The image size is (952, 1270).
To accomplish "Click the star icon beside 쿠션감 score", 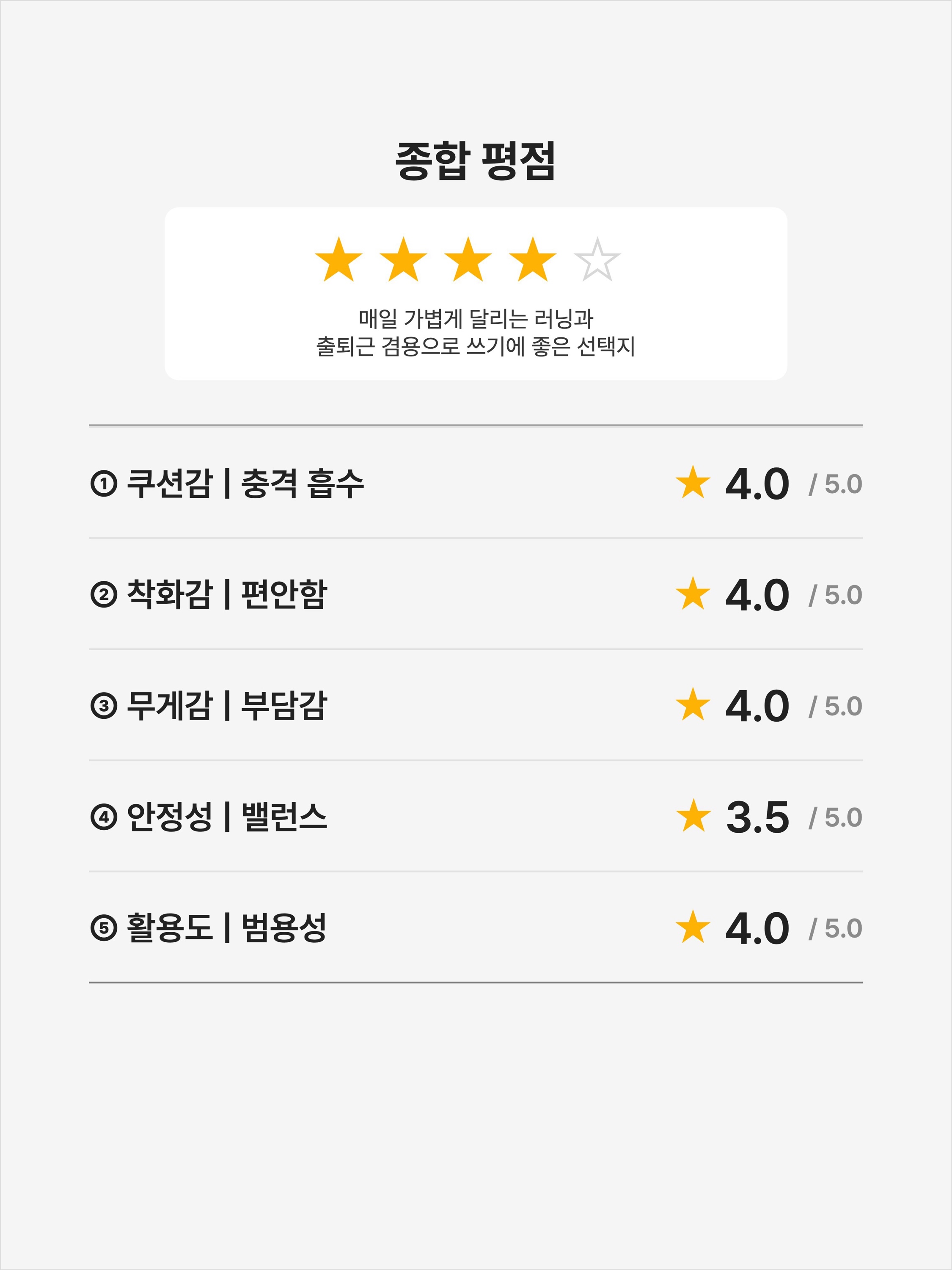I will tap(693, 482).
